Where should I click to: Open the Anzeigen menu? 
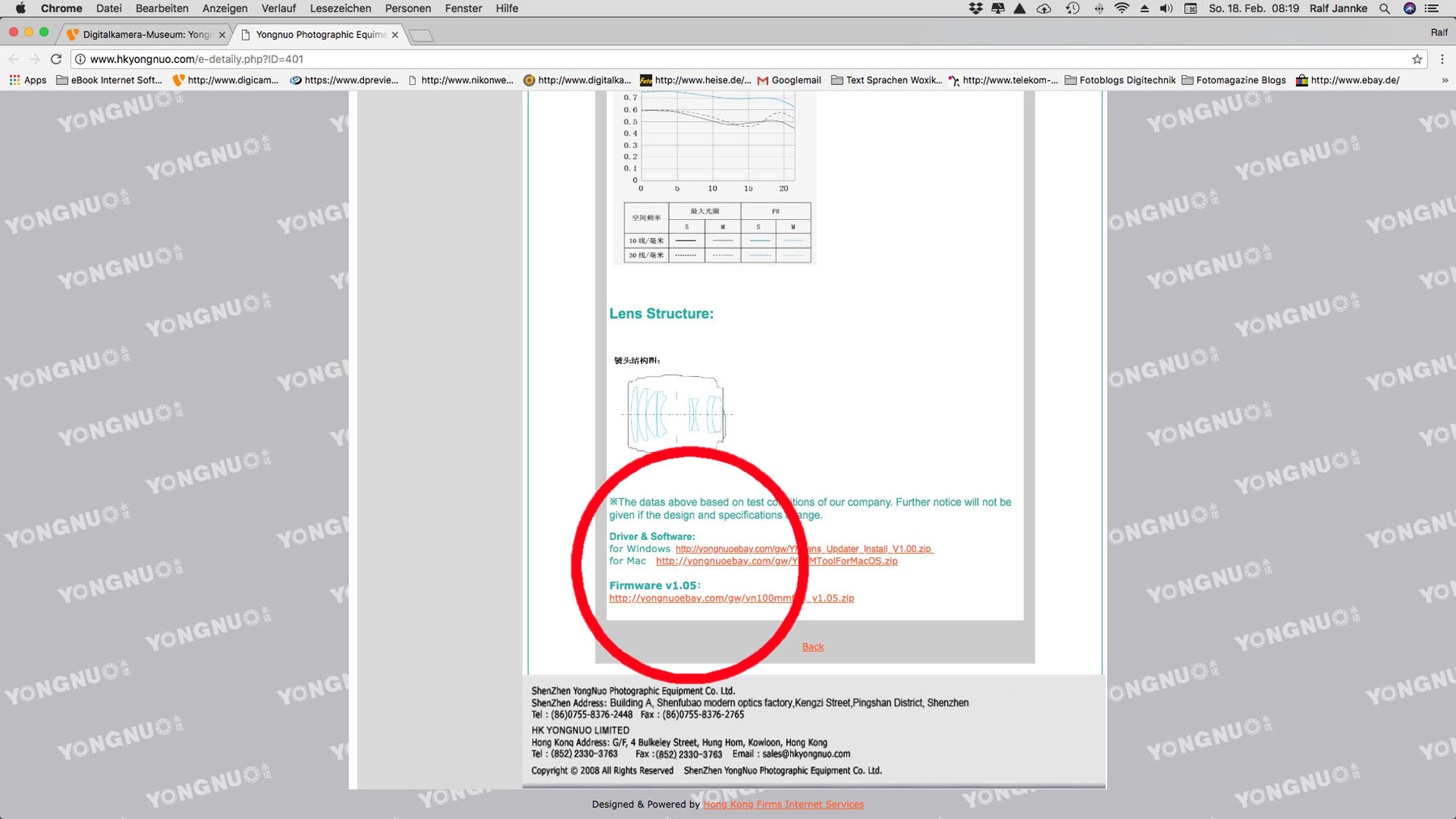225,8
